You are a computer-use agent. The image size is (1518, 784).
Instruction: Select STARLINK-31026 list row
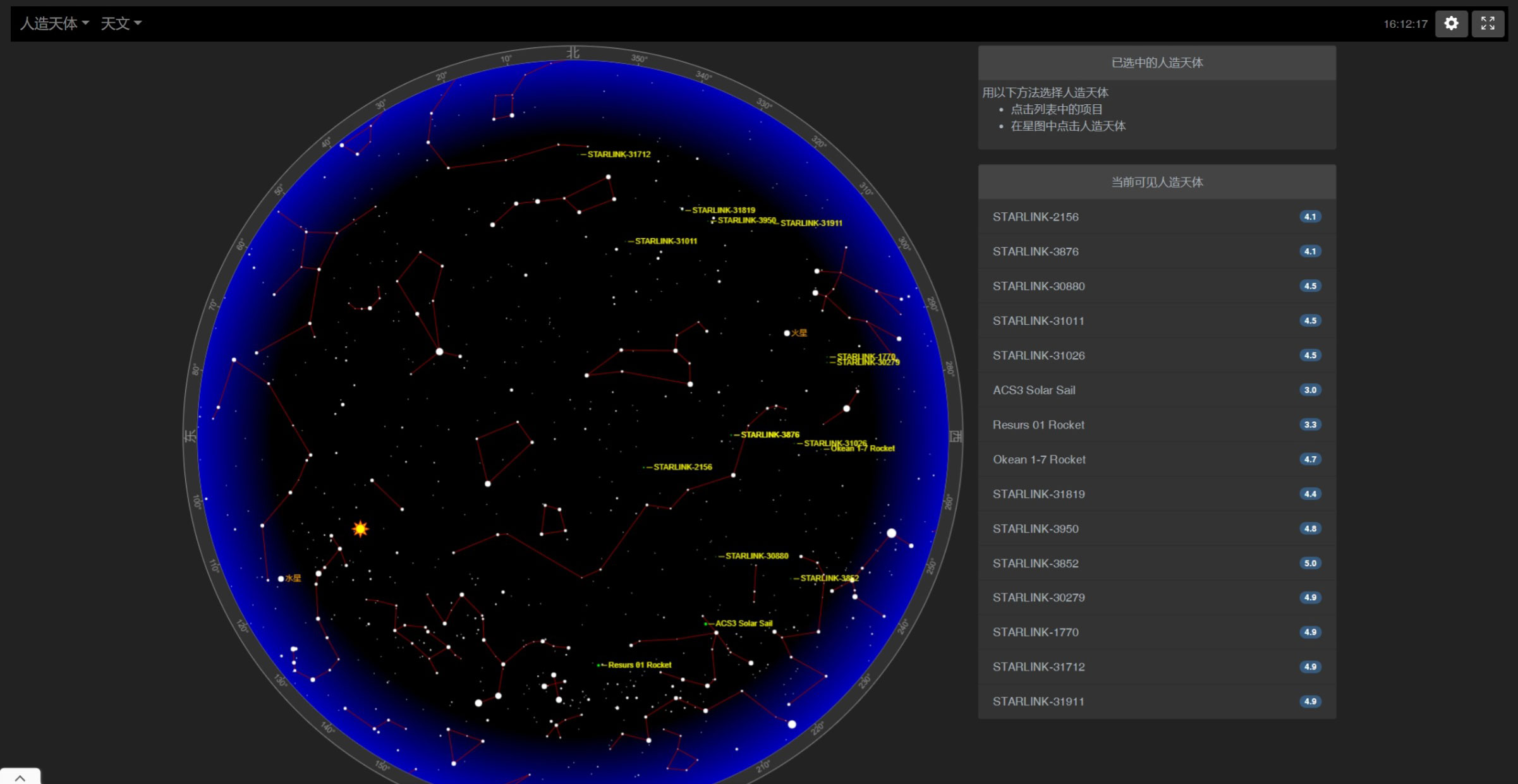1157,356
